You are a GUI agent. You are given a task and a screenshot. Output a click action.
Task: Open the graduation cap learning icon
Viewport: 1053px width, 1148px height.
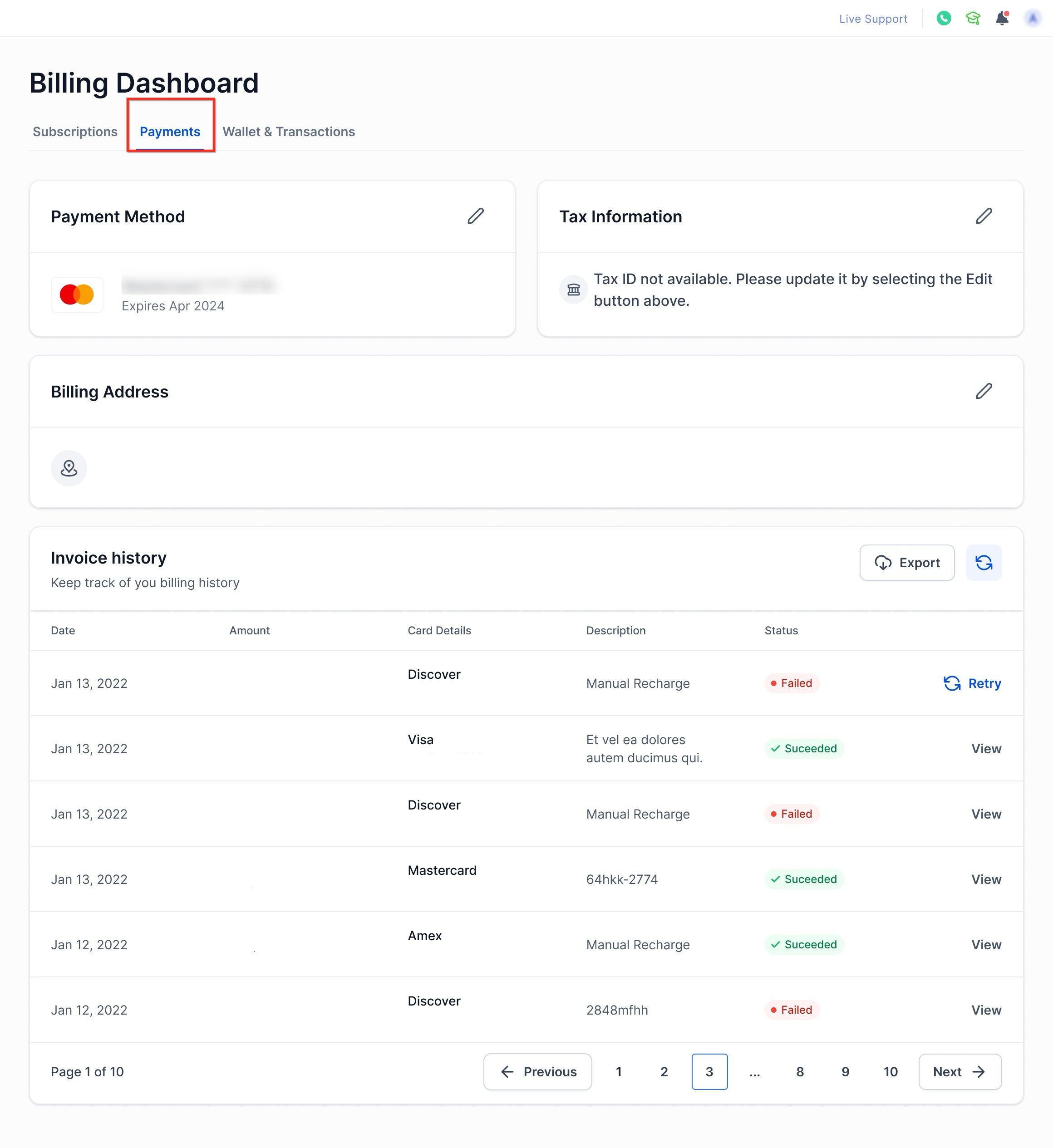973,18
